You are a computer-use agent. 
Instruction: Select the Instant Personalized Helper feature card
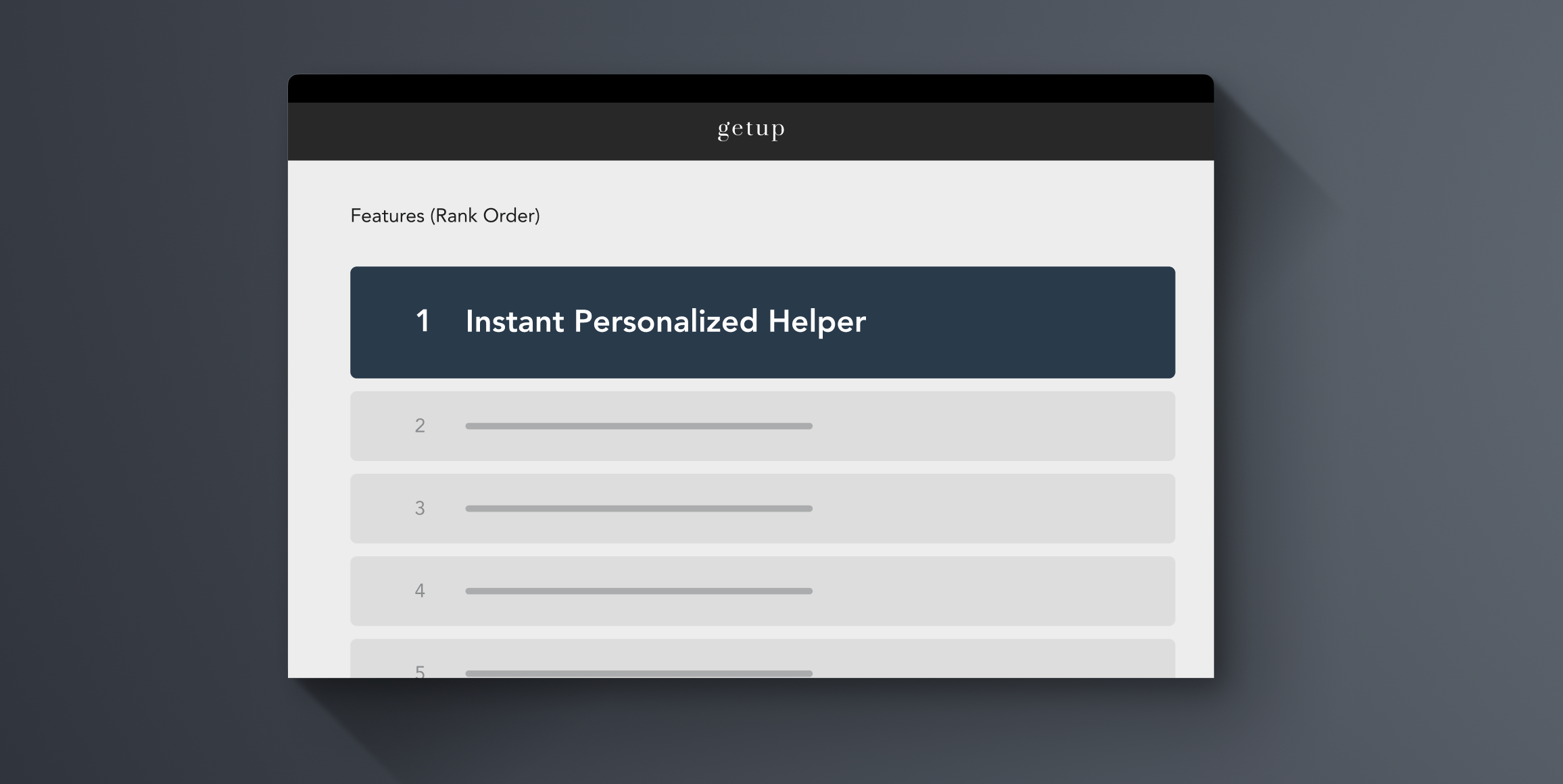click(763, 322)
